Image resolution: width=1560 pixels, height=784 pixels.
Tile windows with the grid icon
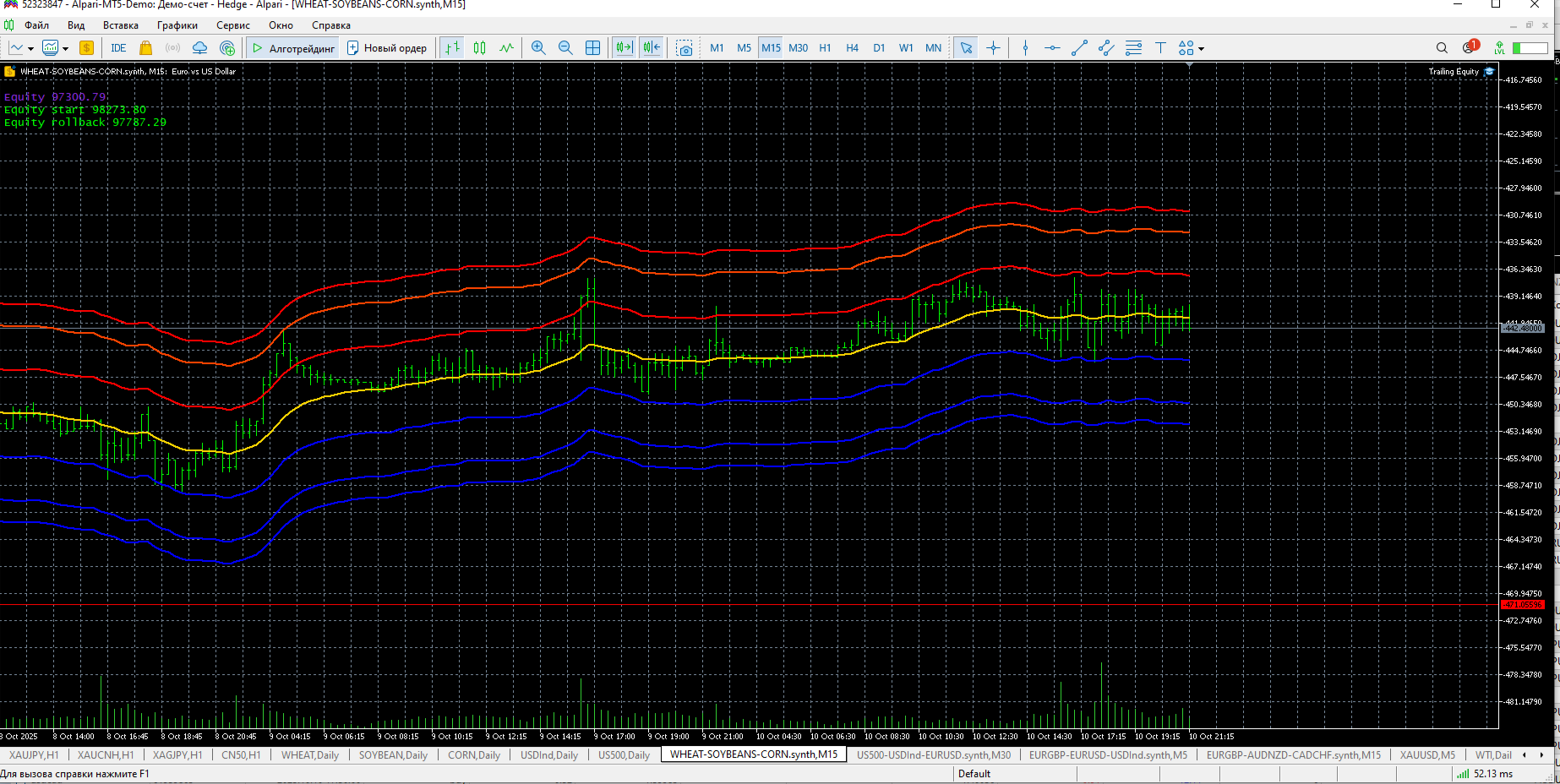click(592, 48)
